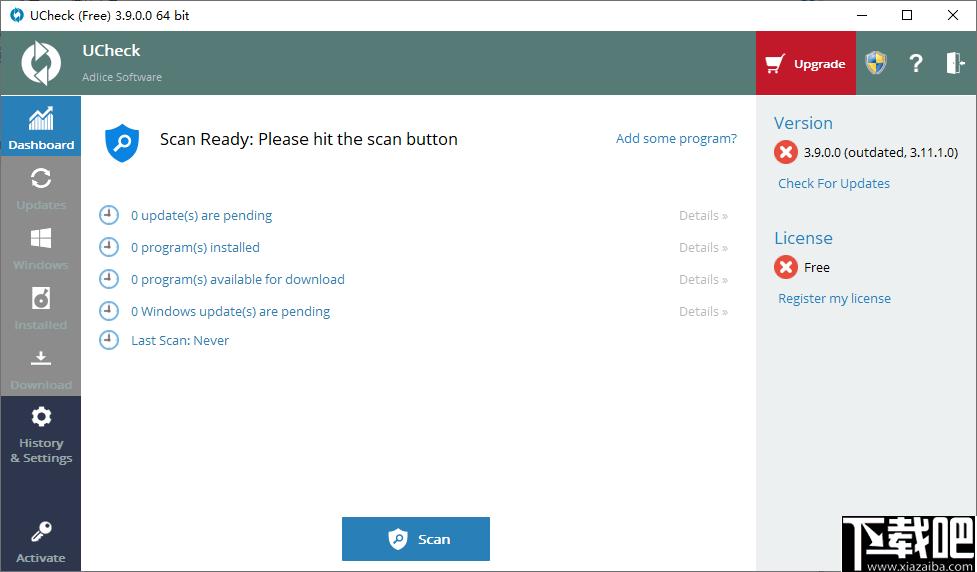Screen dimensions: 977x572
Task: Click '0 update(s) are pending' text
Action: 201,216
